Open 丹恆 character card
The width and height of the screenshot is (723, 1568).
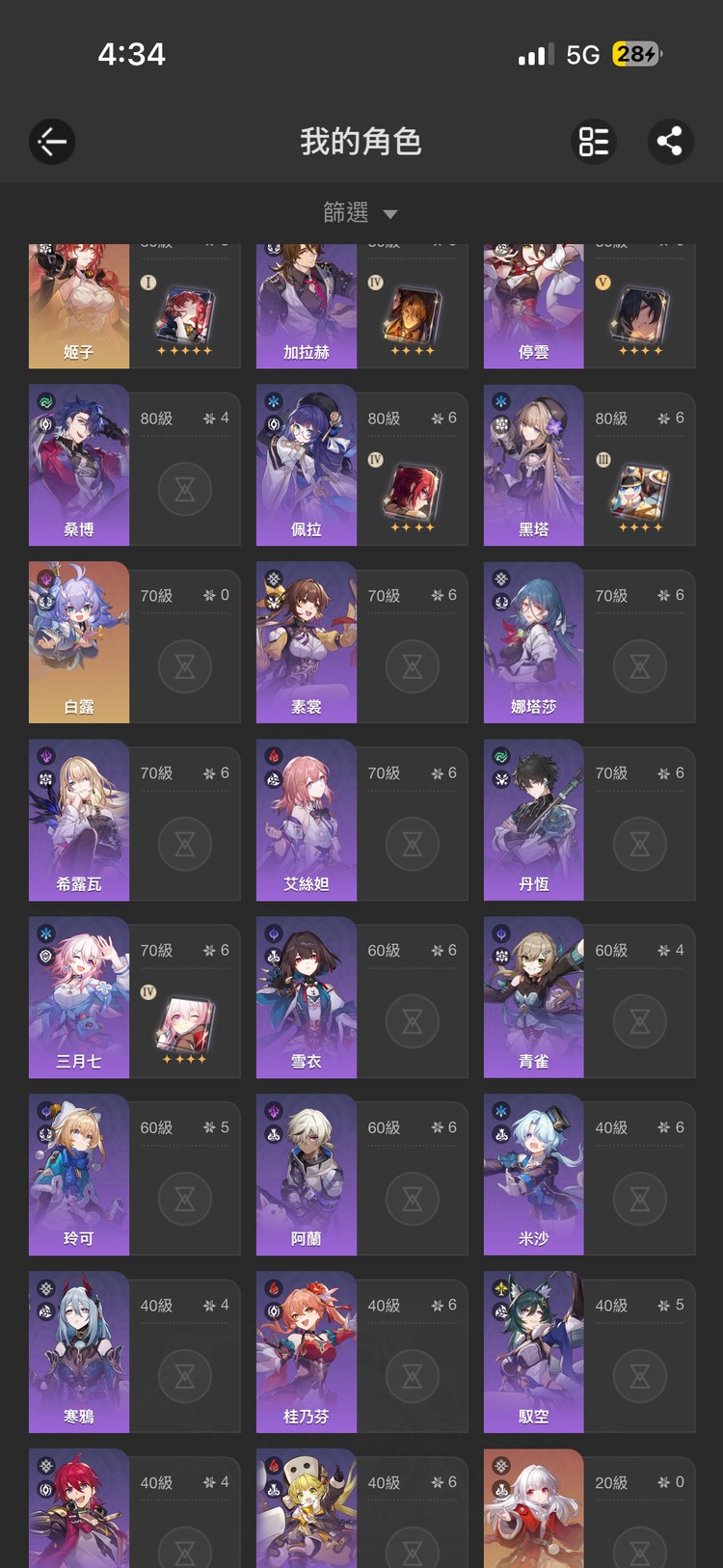[x=589, y=820]
